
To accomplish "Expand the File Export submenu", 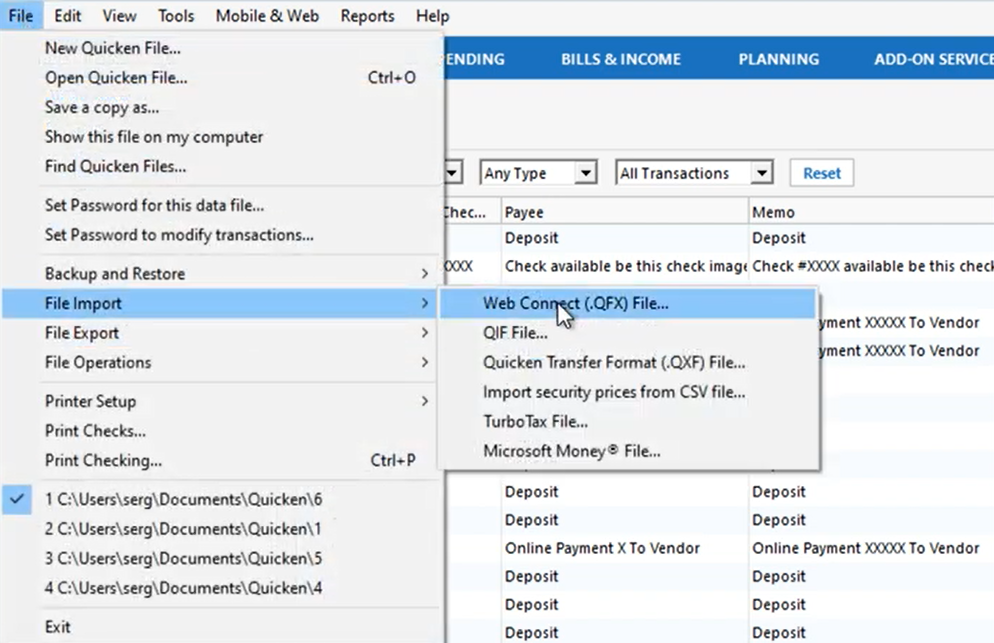I will [x=219, y=333].
